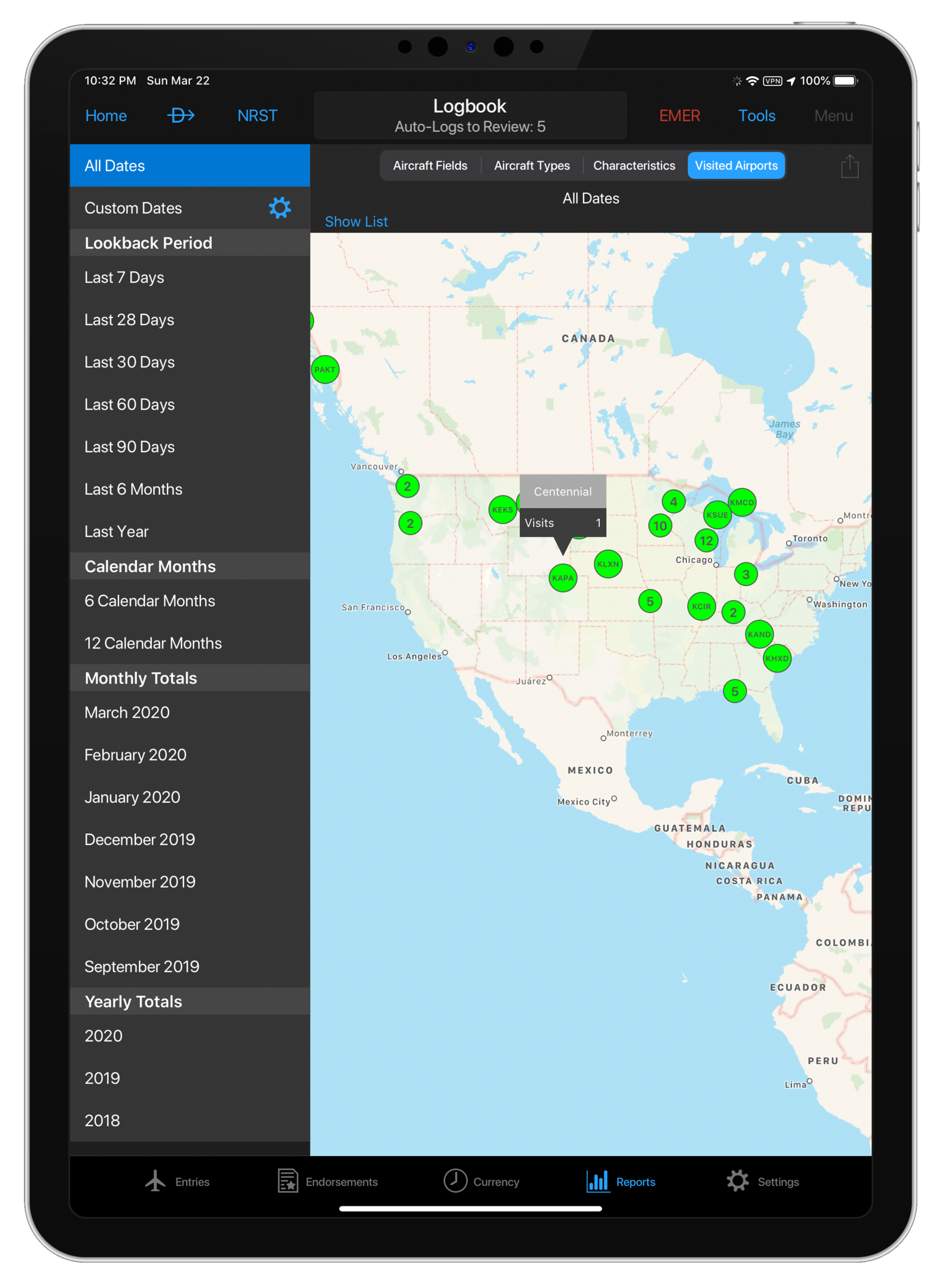Open Endorsements in the bottom bar
Screen dimensions: 952x1287
coord(328,1181)
